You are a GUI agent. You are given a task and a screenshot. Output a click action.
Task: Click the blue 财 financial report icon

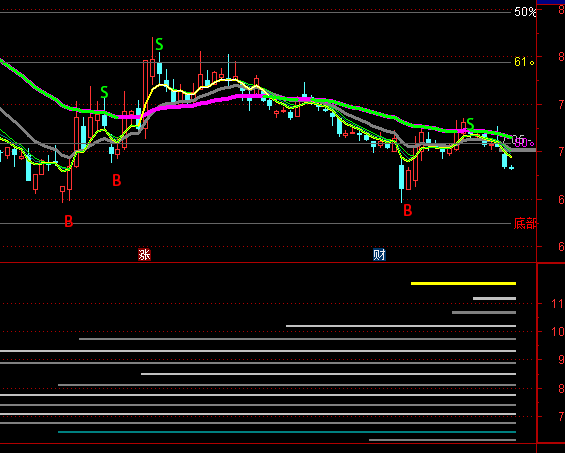pos(379,255)
